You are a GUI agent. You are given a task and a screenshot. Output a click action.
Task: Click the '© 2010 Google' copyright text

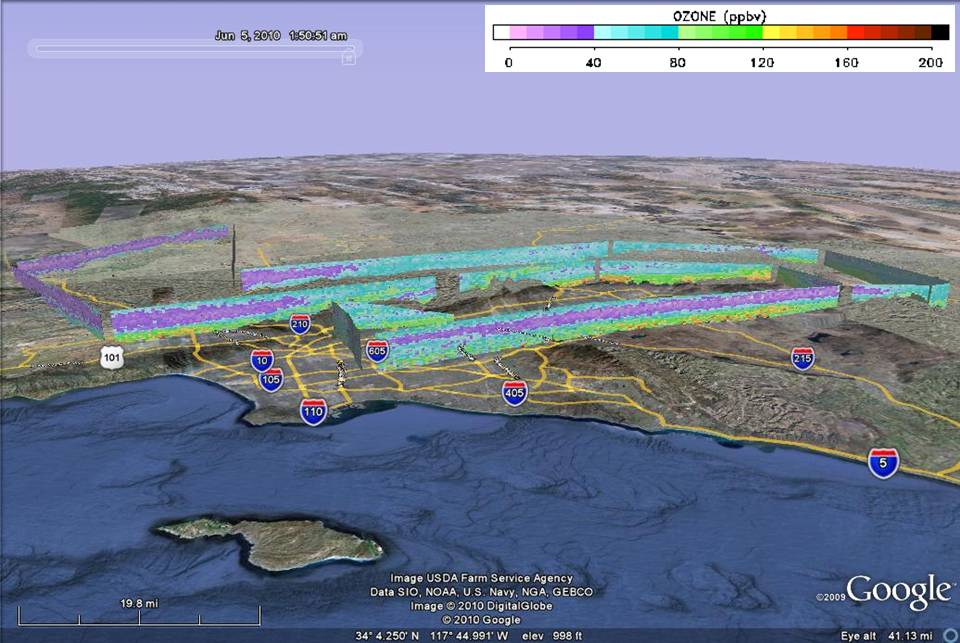[481, 620]
